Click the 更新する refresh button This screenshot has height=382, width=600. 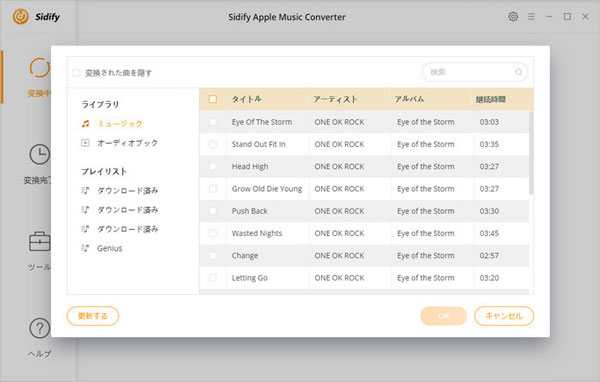[x=93, y=316]
